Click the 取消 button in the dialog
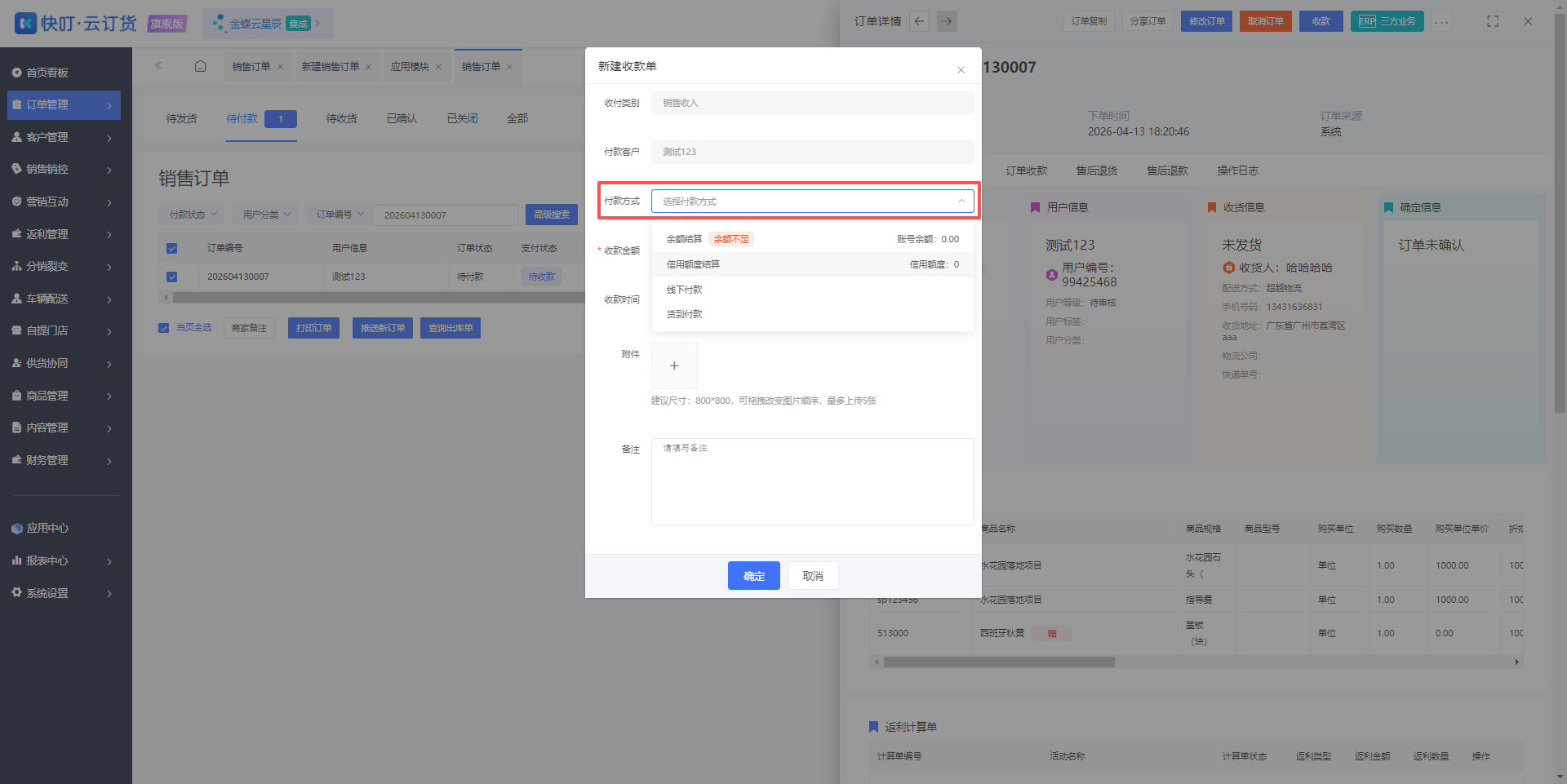The height and width of the screenshot is (784, 1567). [x=813, y=576]
